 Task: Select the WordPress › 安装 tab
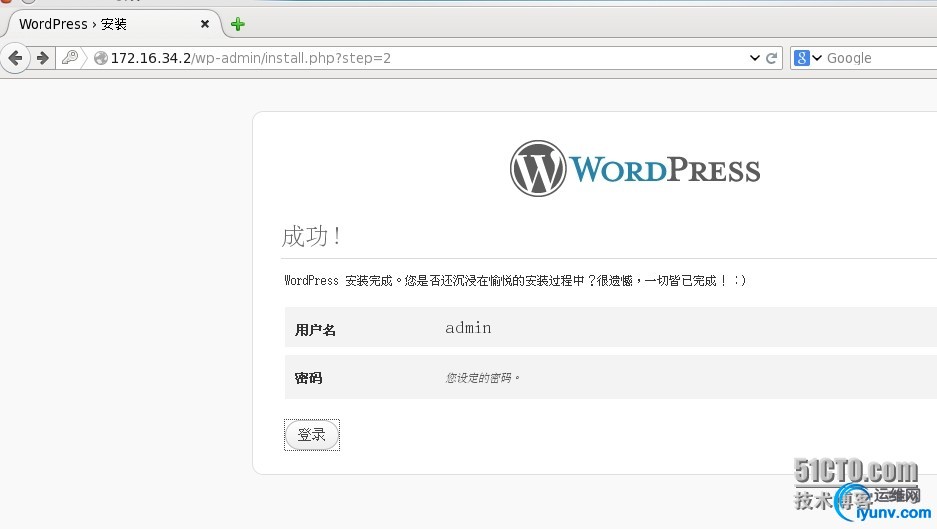tap(114, 24)
